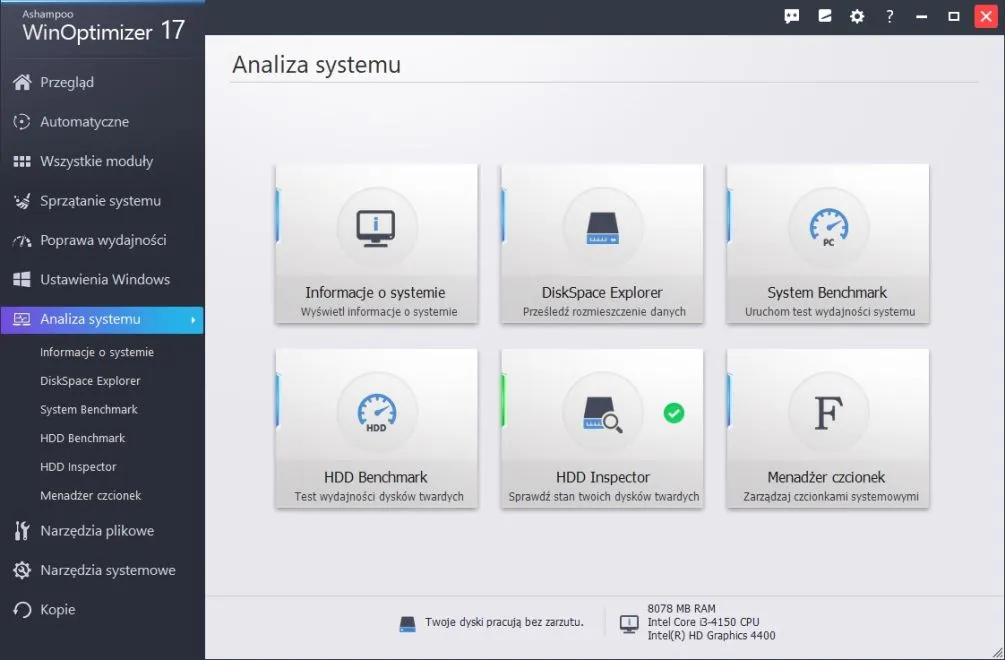Open Menadżer czcionek letter F icon
1005x660 pixels.
[826, 412]
